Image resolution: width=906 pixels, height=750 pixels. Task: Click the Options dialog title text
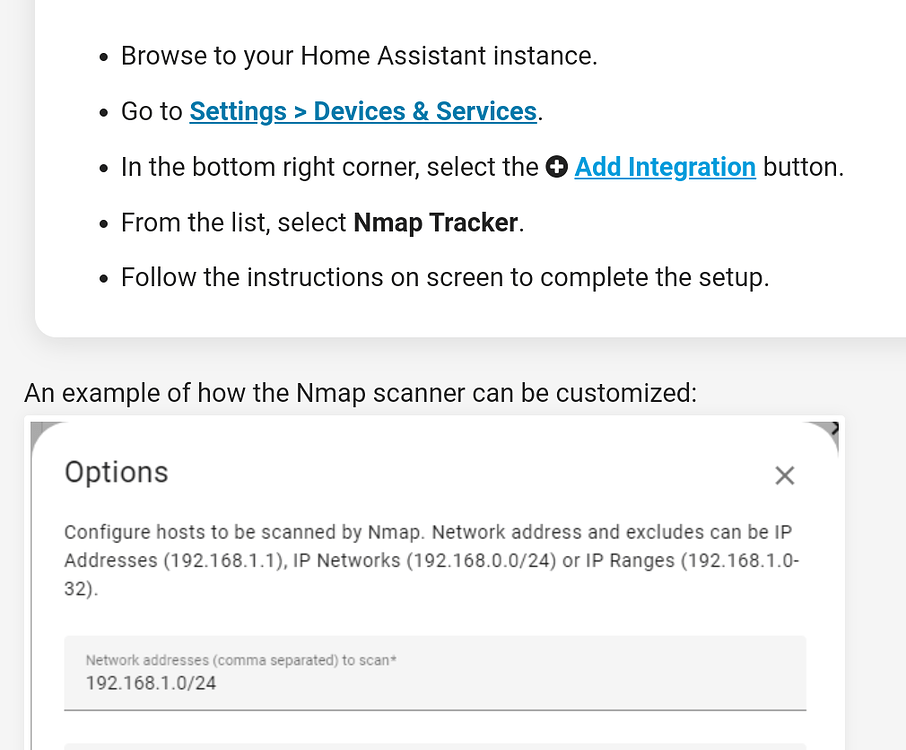[x=115, y=473]
